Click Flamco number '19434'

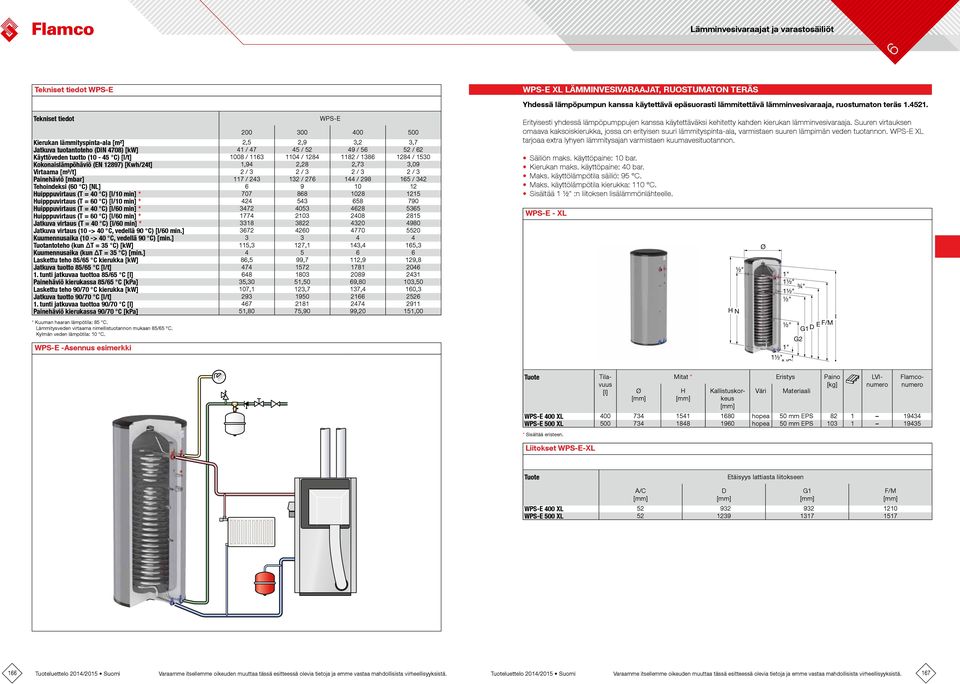pos(912,416)
